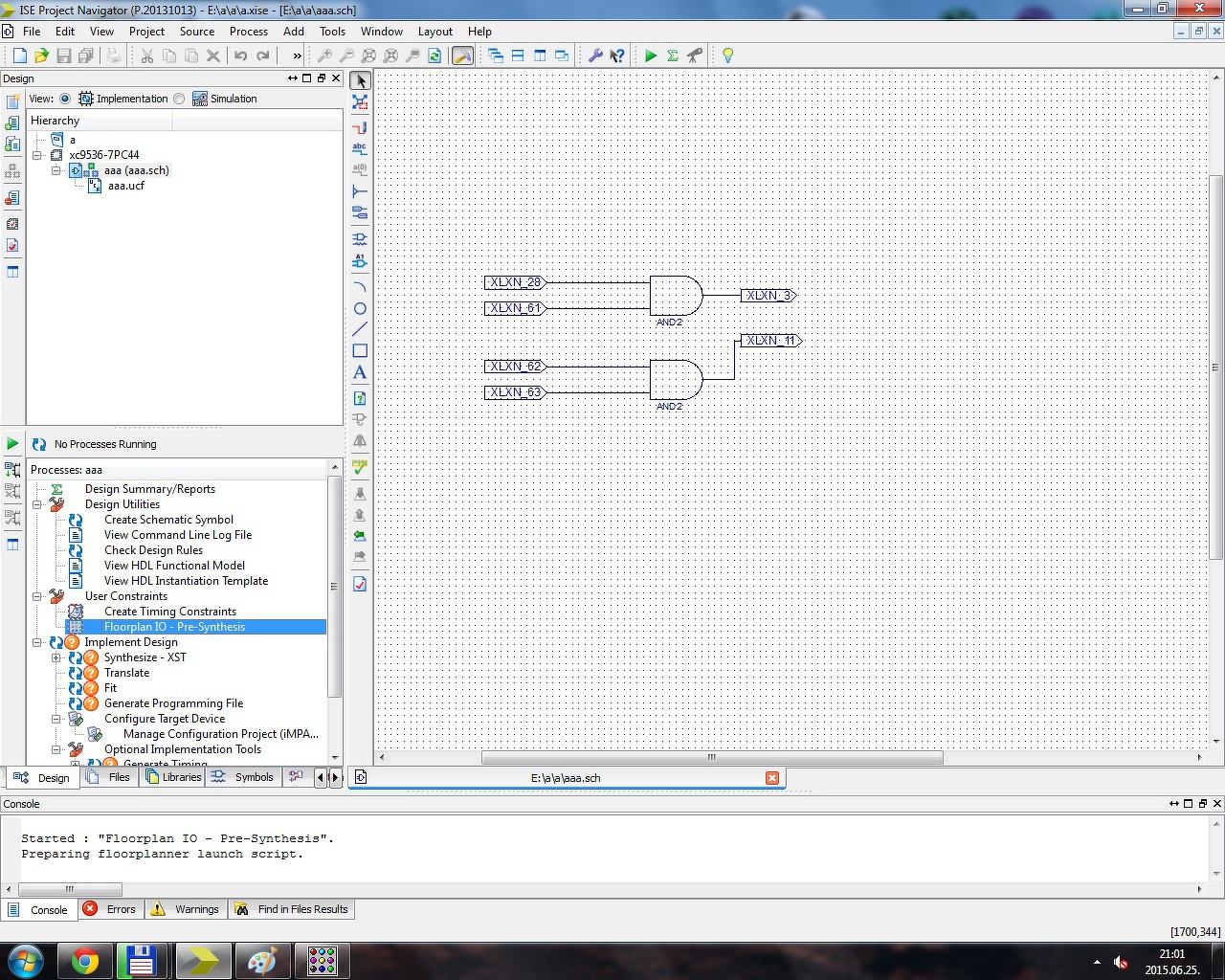Switch to the Symbols tab
Viewport: 1225px width, 980px height.
tap(243, 777)
